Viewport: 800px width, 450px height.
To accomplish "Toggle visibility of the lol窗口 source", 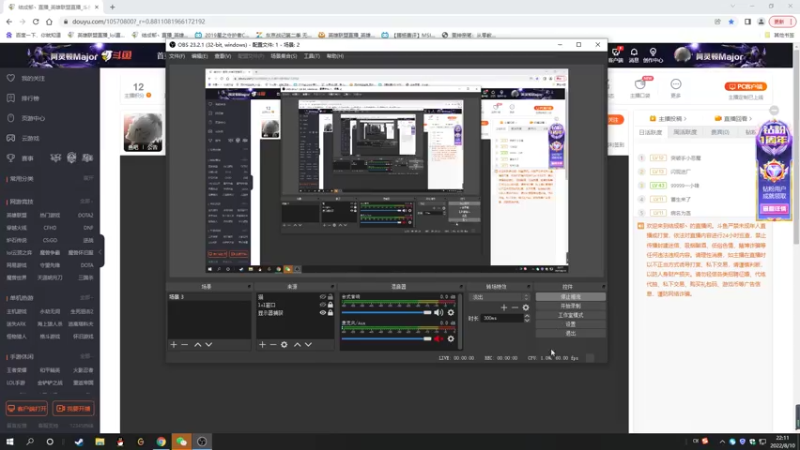I will pos(322,305).
